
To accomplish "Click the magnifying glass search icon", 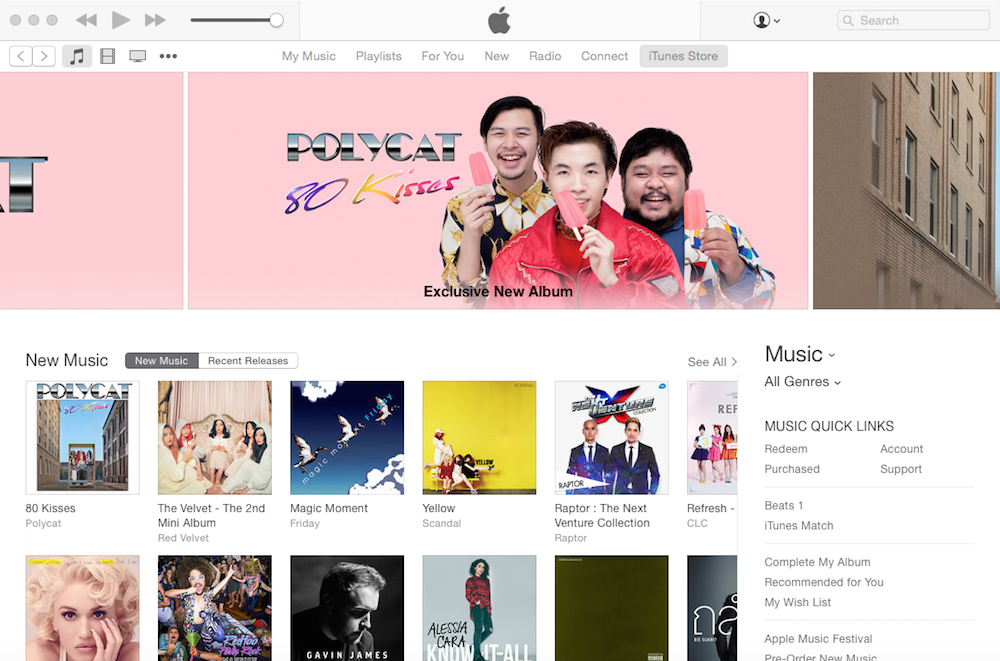I will [x=848, y=20].
